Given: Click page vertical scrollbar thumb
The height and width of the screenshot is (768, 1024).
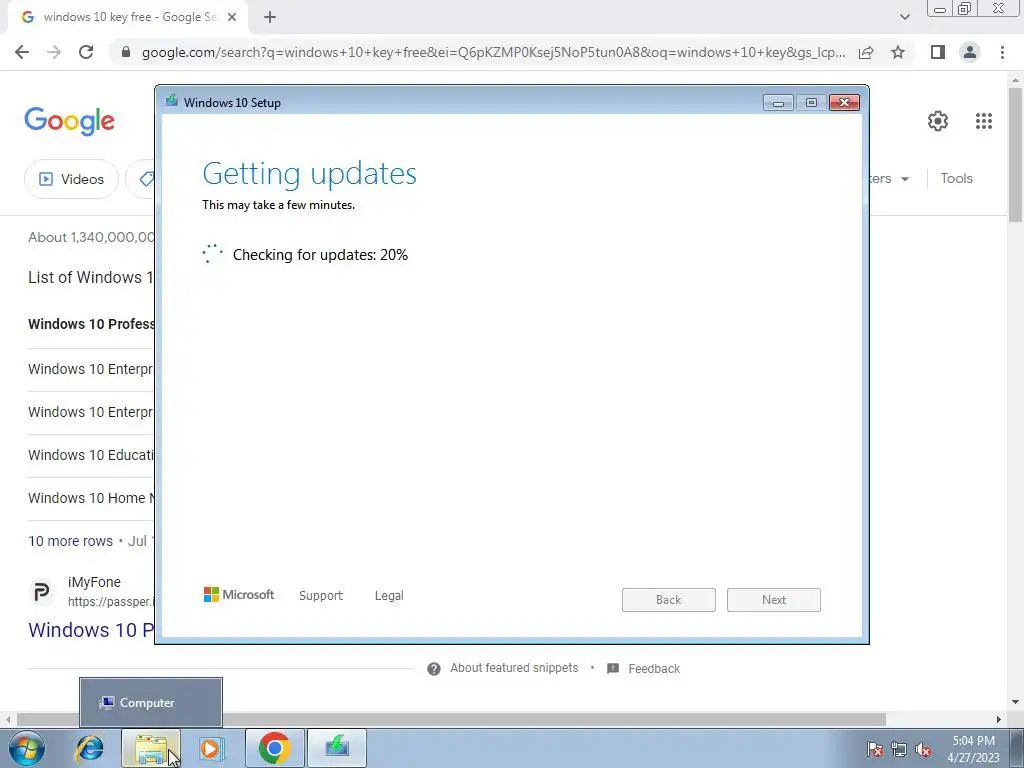Looking at the screenshot, I should tap(1016, 155).
